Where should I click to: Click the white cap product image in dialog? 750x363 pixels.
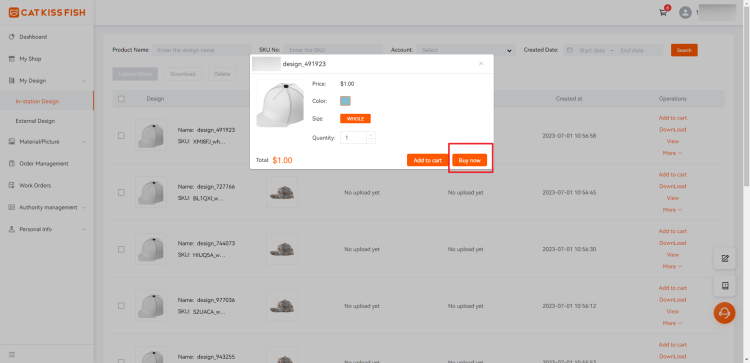click(x=280, y=104)
